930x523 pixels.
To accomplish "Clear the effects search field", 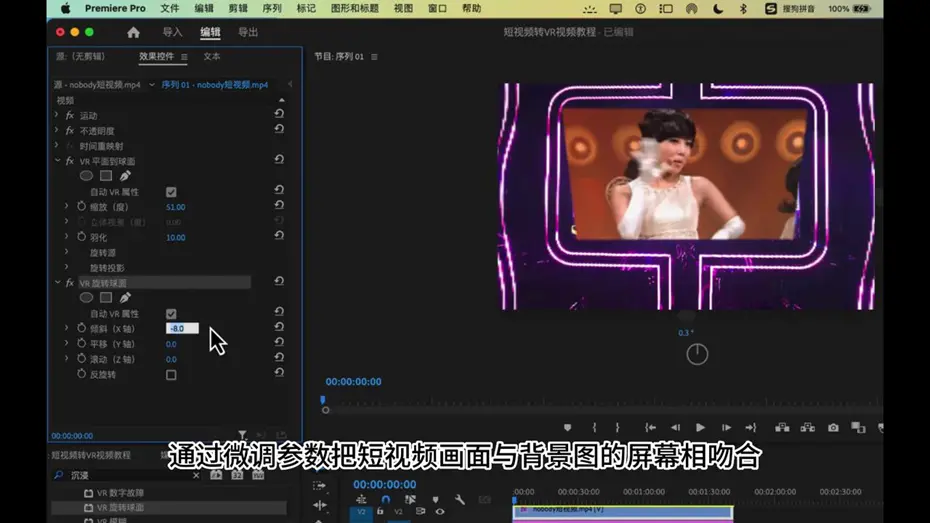I will click(196, 476).
